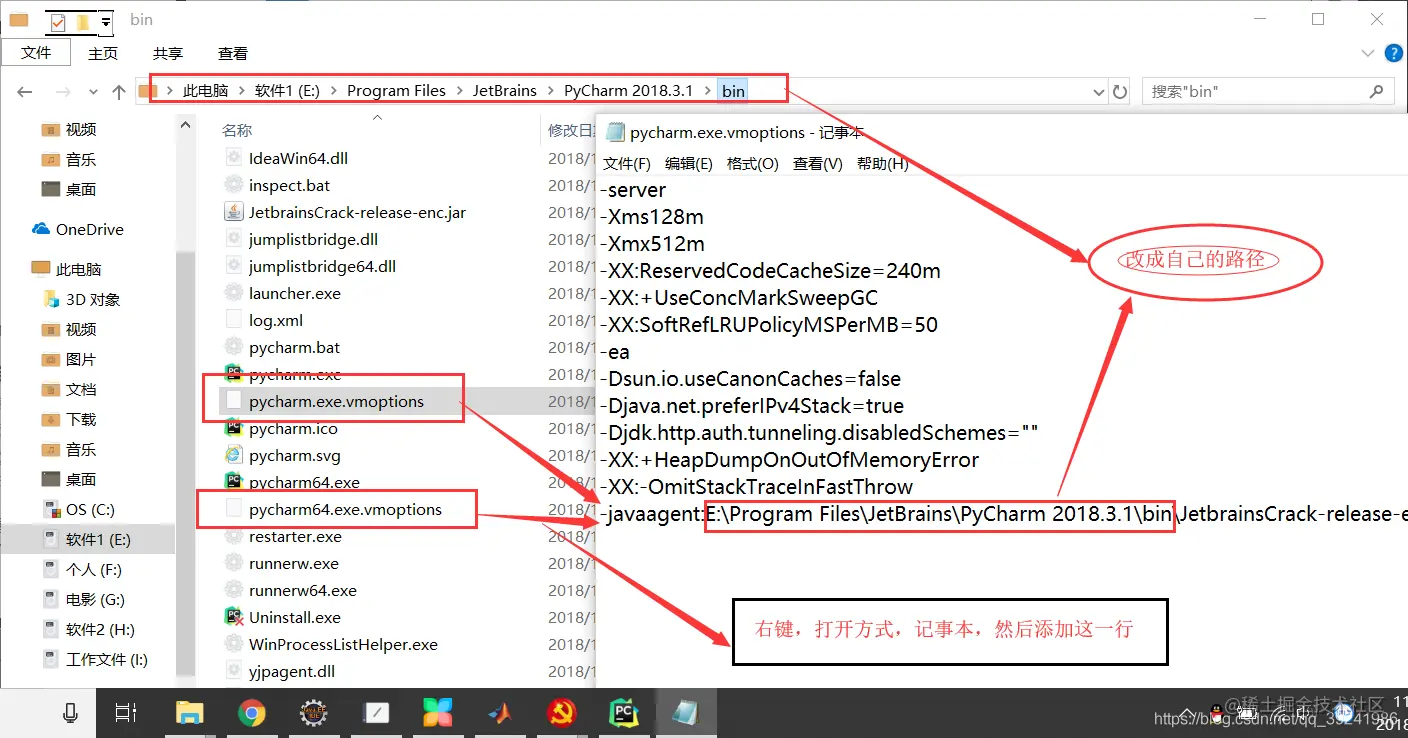Open Notepad 编辑(E) menu
This screenshot has height=738, width=1408.
pyautogui.click(x=689, y=163)
